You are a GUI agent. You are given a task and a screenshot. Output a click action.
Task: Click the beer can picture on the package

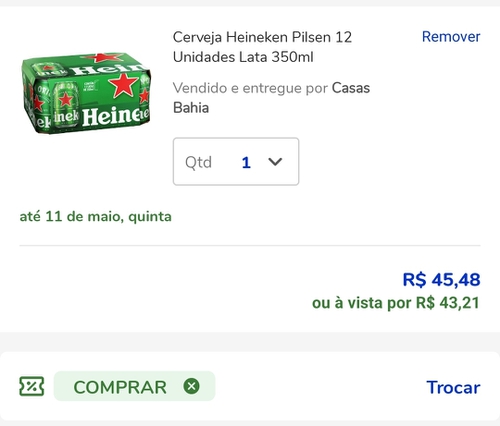coord(66,105)
